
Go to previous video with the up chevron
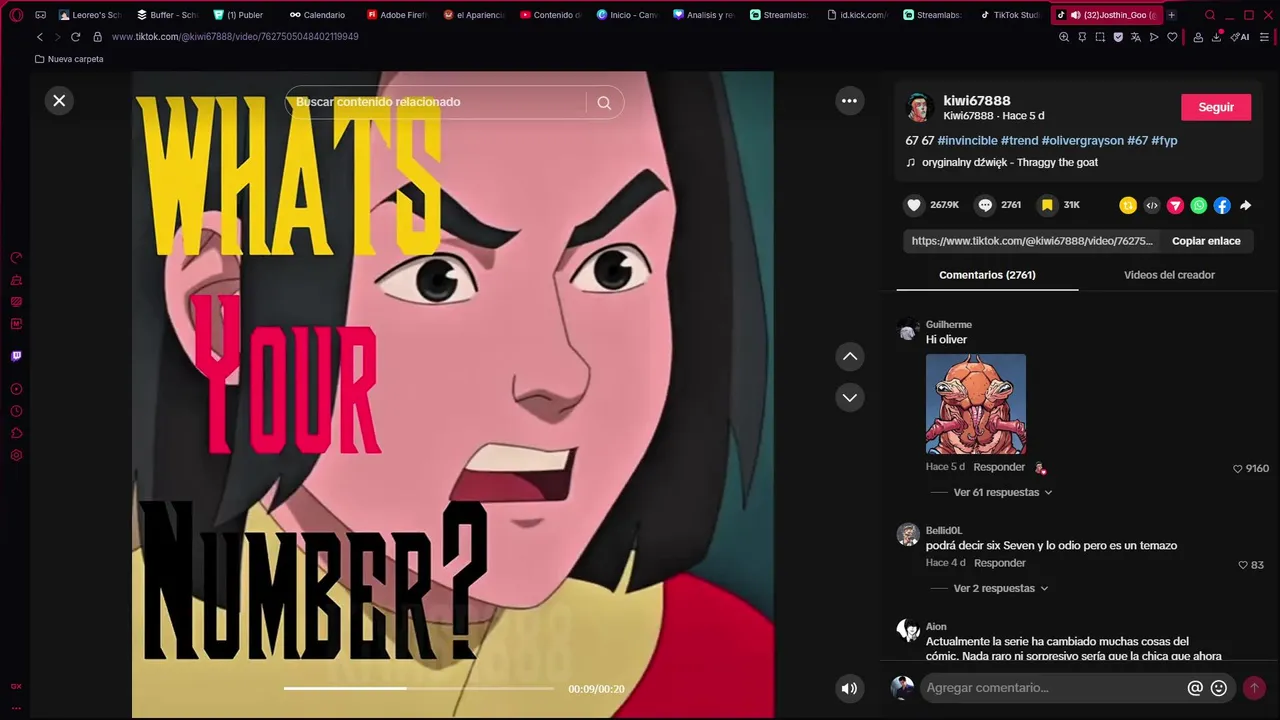850,356
